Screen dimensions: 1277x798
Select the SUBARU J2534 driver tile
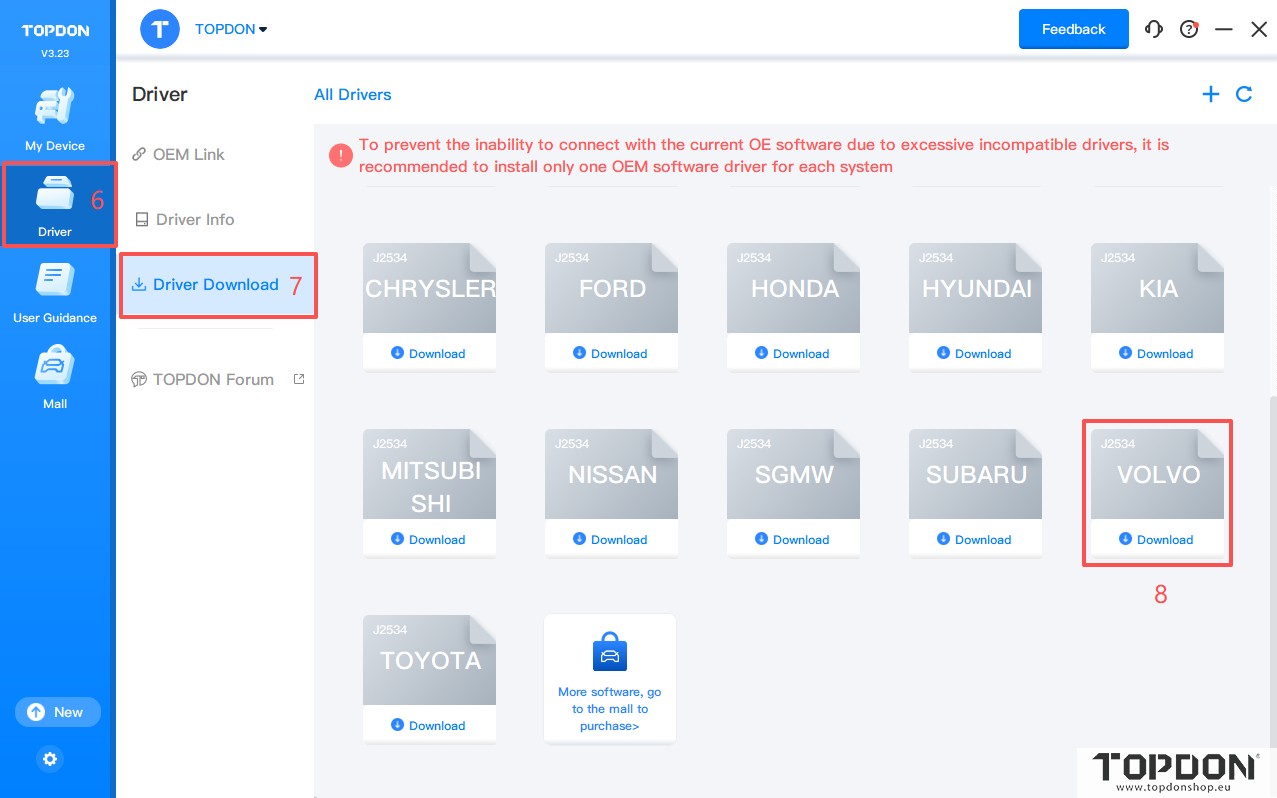(976, 474)
